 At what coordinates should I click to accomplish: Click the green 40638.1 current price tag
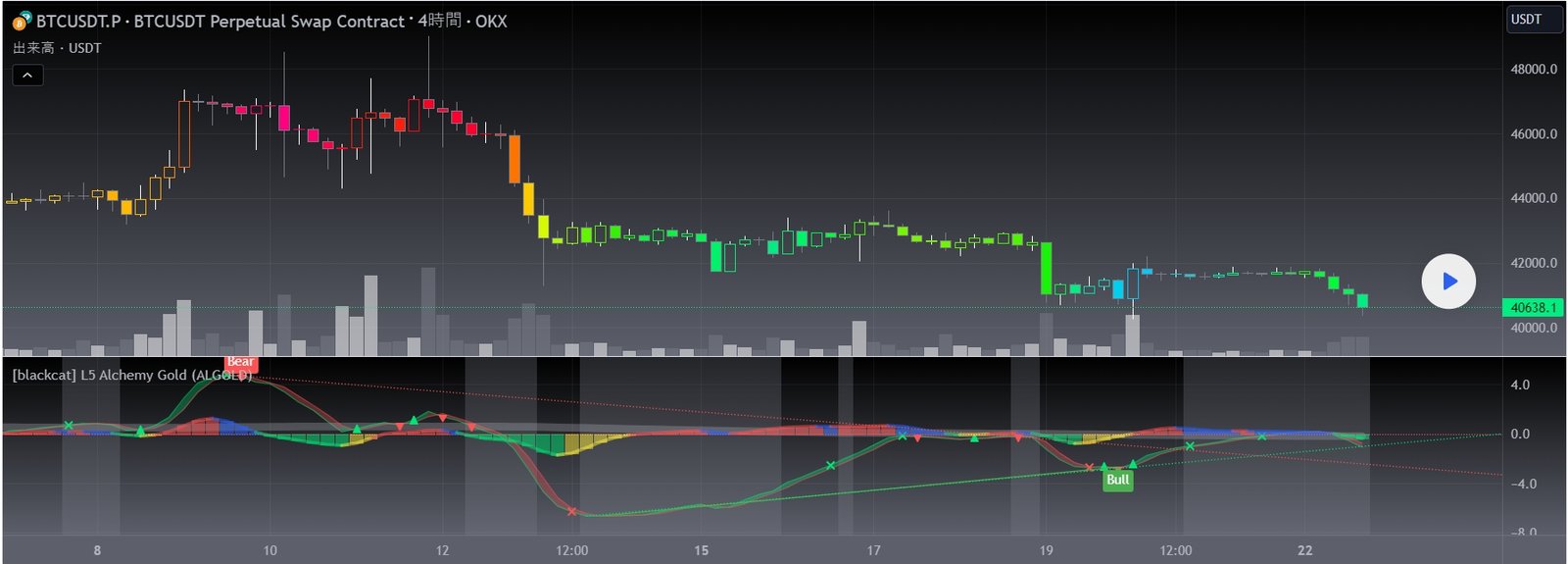1533,308
